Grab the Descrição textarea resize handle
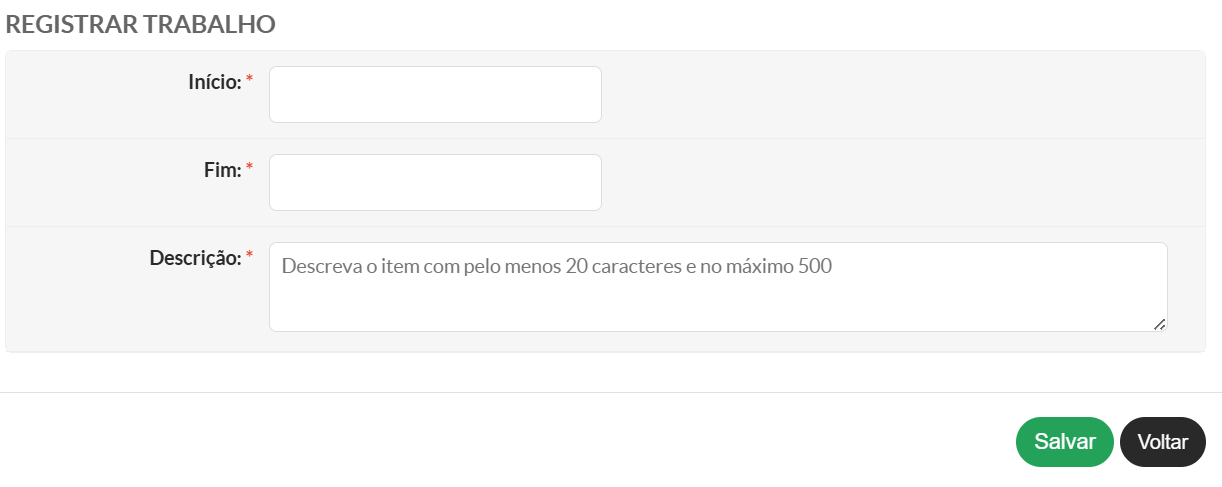Viewport: 1222px width, 487px height. [x=1159, y=324]
